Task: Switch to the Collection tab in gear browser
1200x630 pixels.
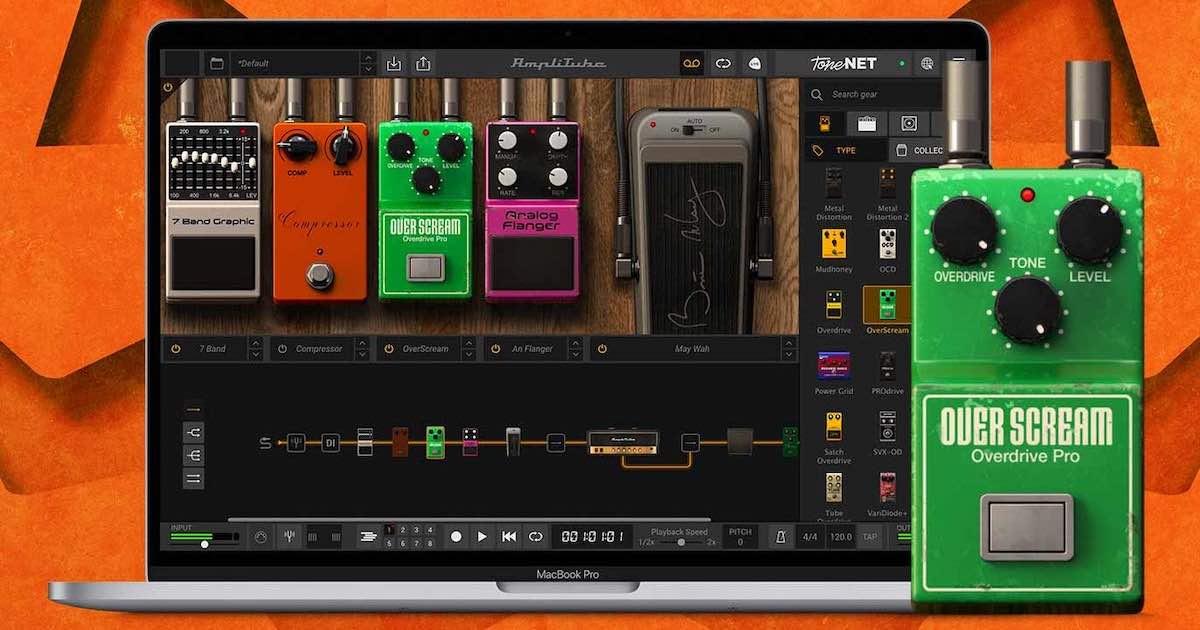Action: coord(918,150)
